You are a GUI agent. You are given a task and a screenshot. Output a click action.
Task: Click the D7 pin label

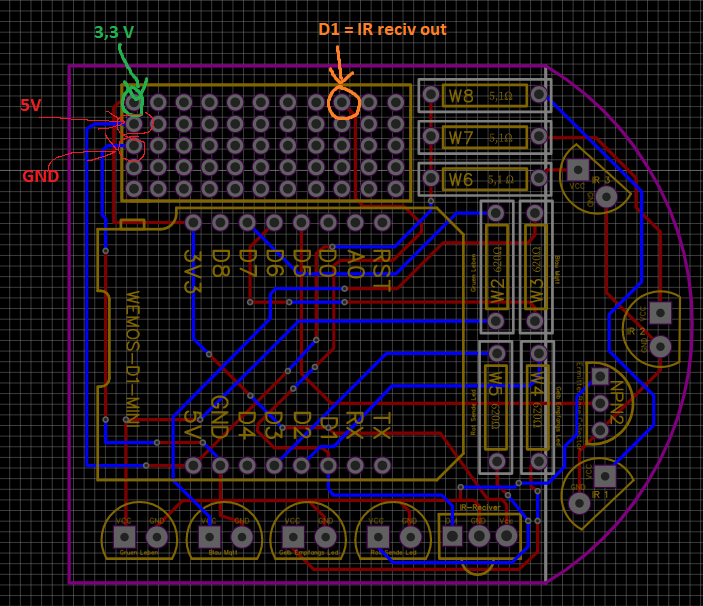tap(247, 264)
